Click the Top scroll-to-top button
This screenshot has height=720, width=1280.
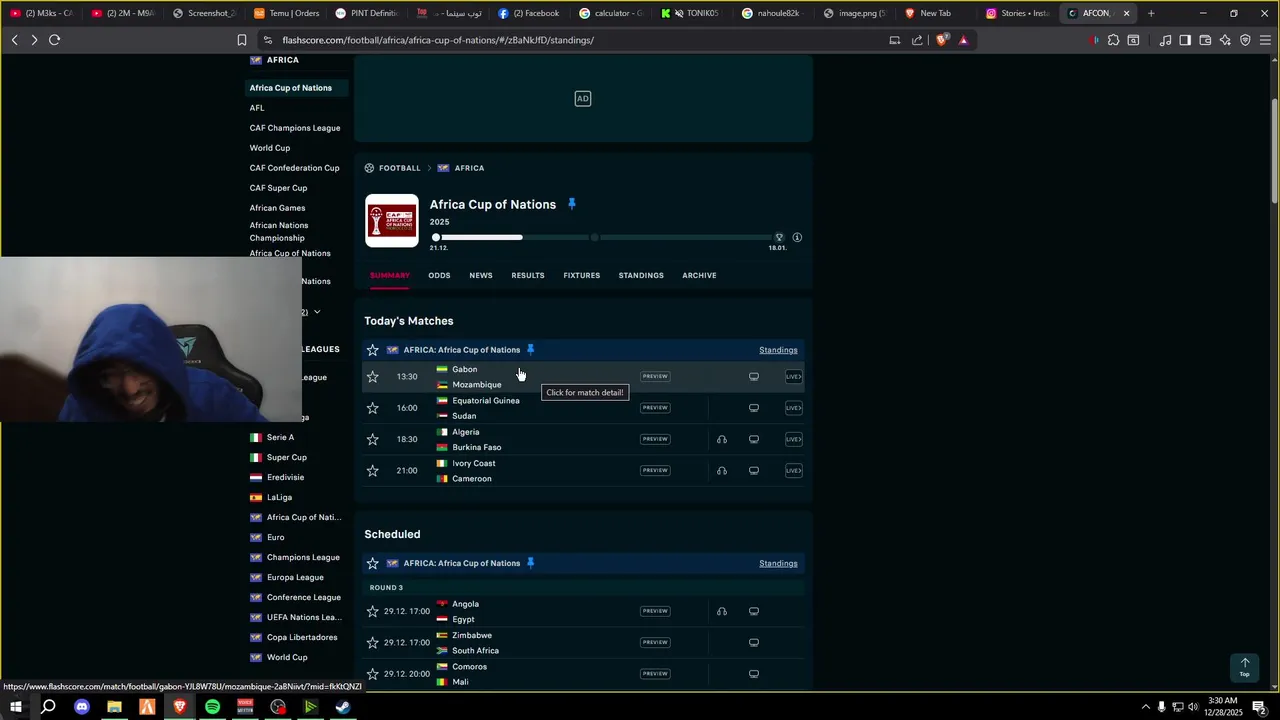[1245, 667]
